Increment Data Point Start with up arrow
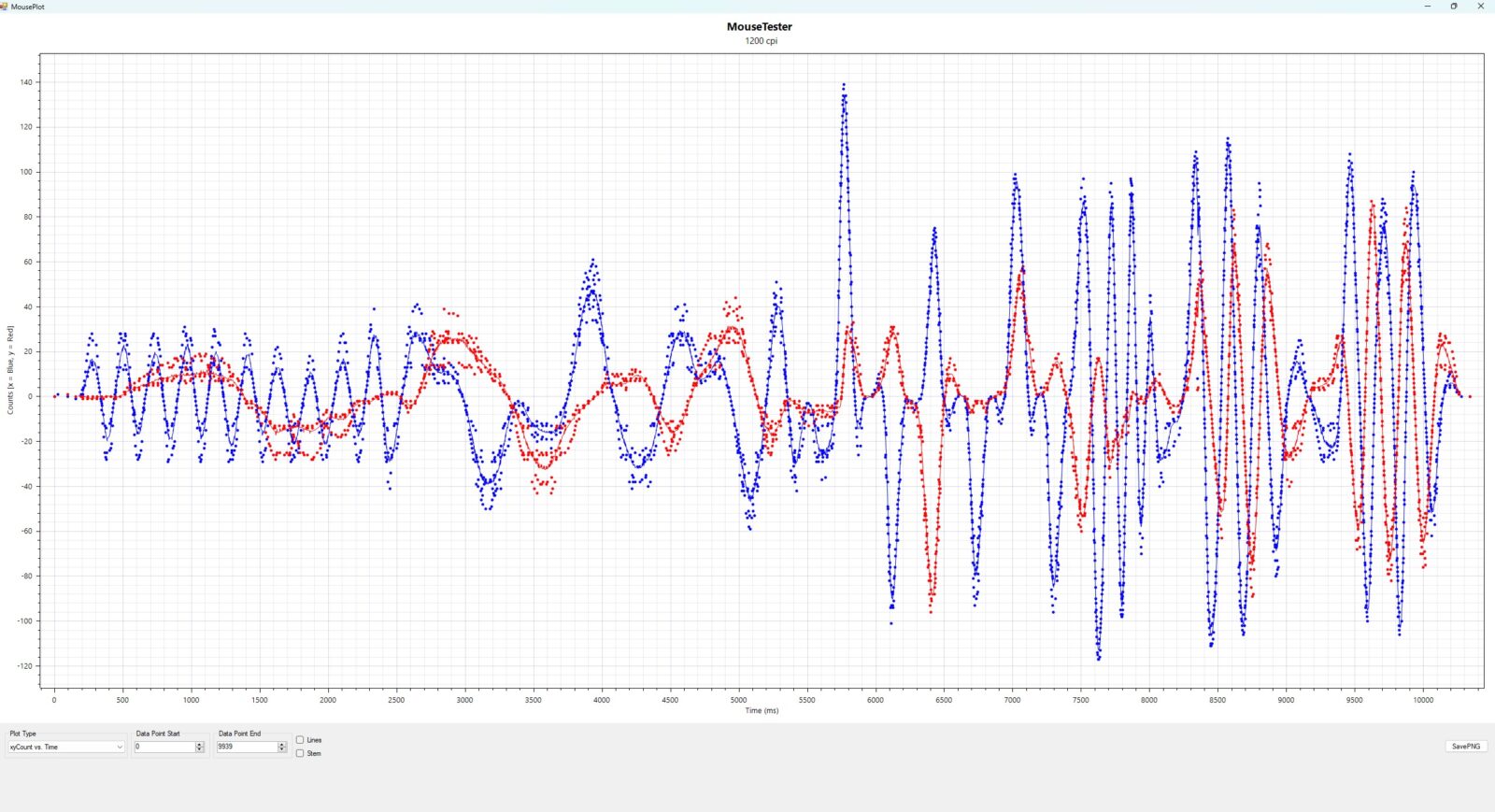 point(200,745)
